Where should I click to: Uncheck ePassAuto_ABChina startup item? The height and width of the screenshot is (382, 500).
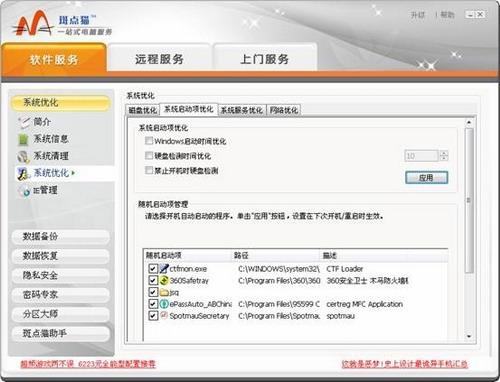tap(153, 304)
